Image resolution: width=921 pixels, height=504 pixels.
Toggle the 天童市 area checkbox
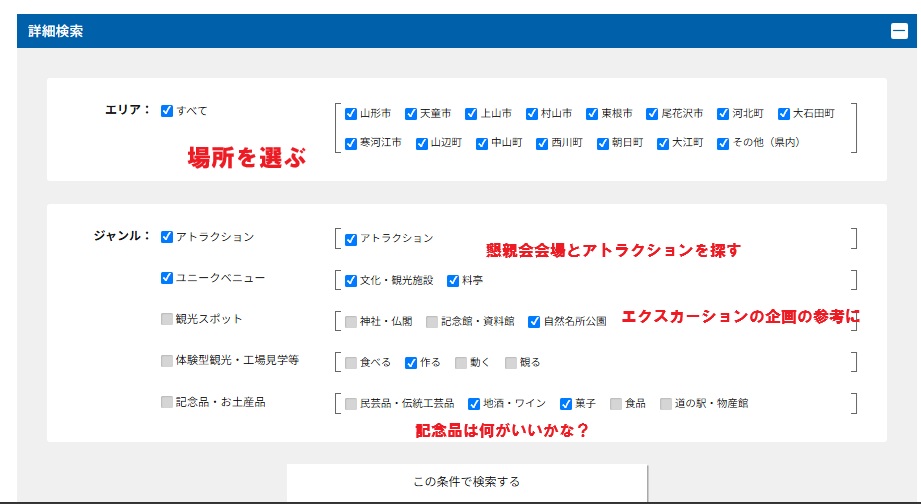click(x=411, y=114)
